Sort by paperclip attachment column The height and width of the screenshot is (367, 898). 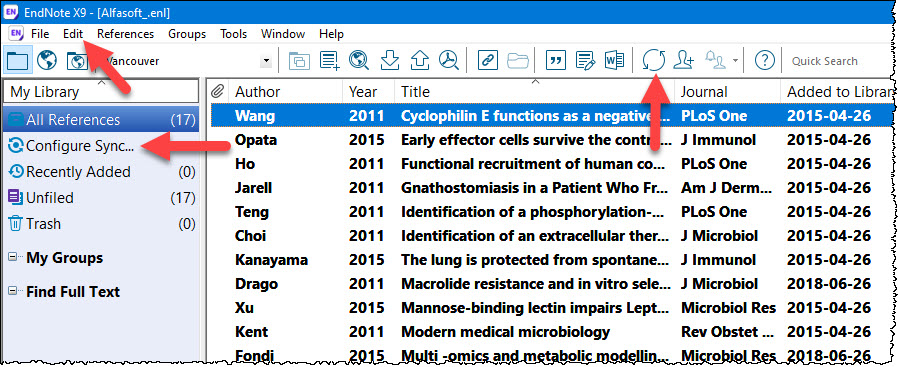217,92
